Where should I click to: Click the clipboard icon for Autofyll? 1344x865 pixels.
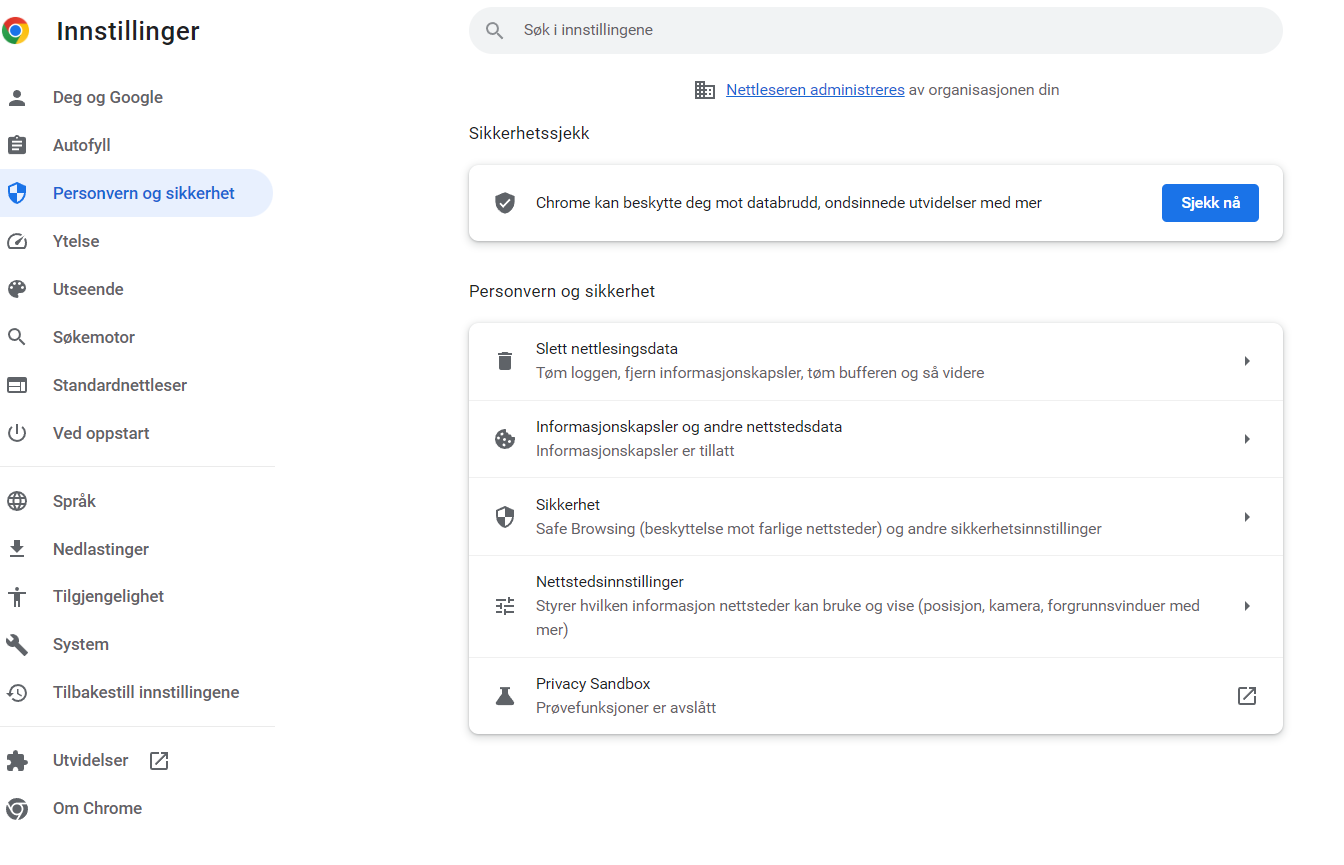[17, 146]
